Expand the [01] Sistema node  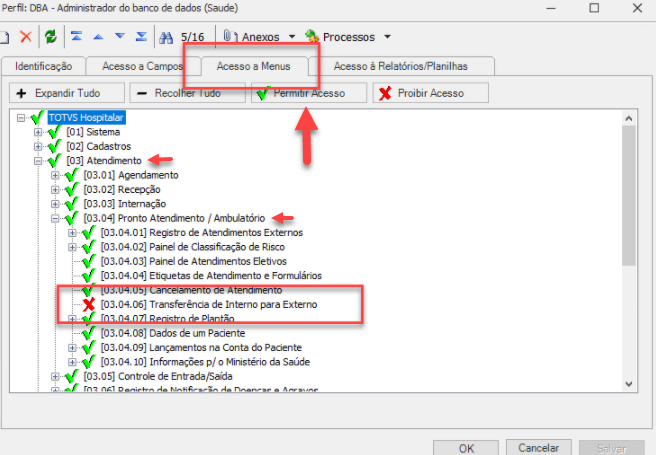click(x=38, y=132)
